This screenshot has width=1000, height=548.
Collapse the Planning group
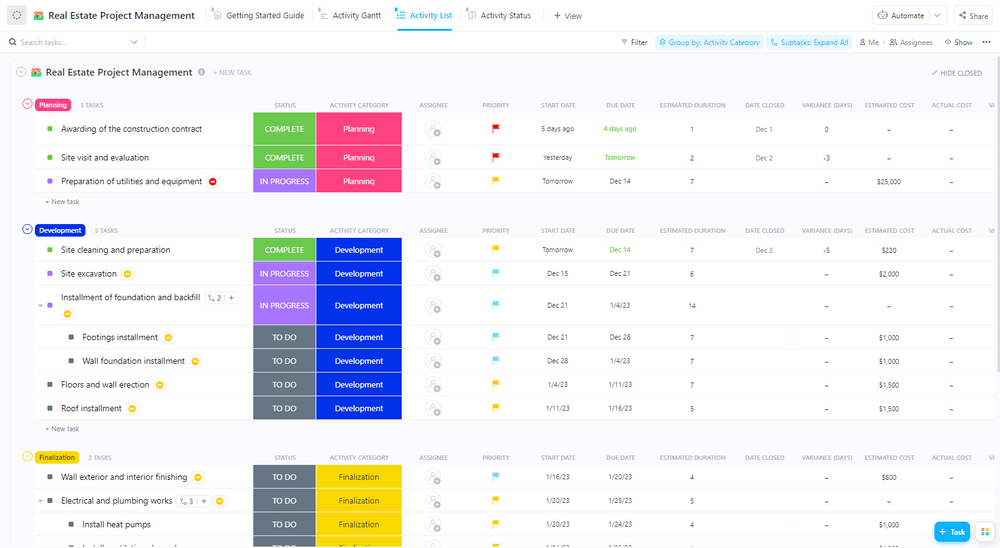(27, 104)
